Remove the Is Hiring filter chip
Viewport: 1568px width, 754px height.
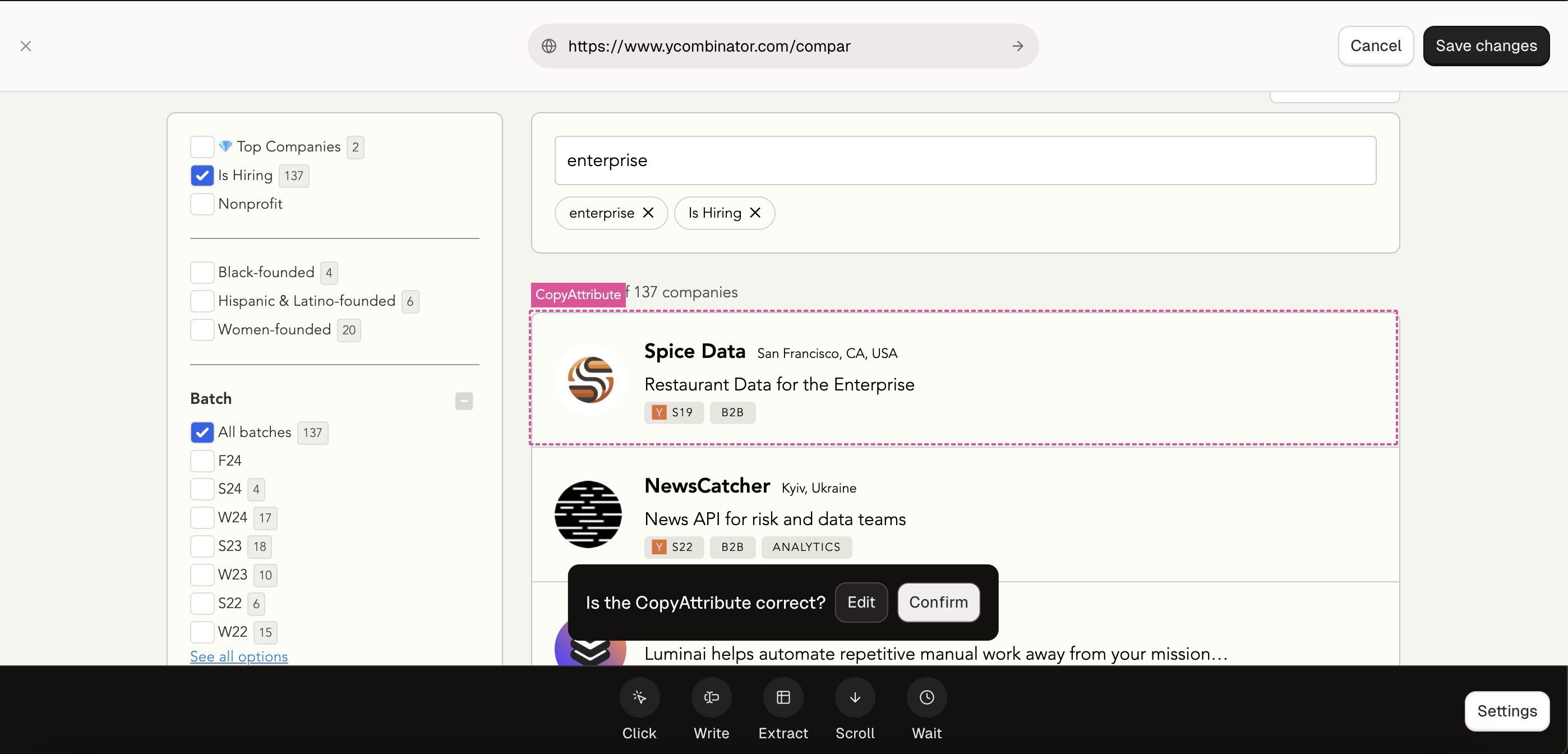755,213
